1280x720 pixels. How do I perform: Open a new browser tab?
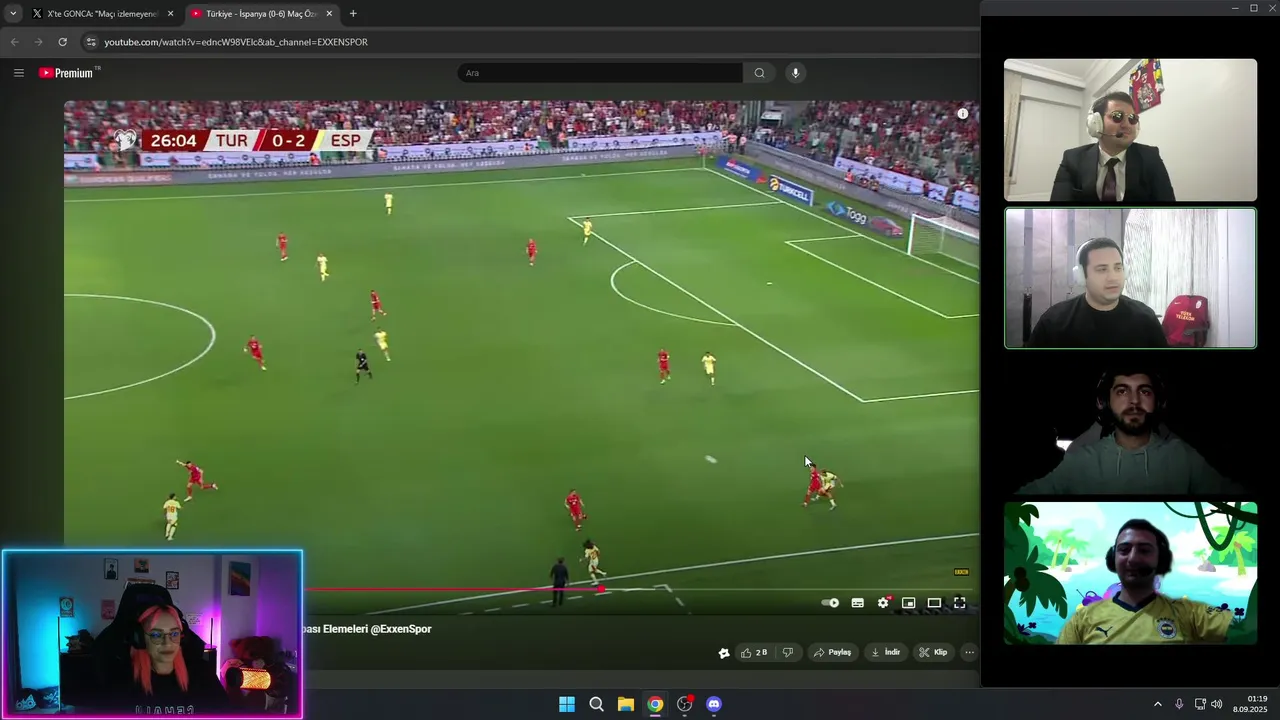pos(353,14)
